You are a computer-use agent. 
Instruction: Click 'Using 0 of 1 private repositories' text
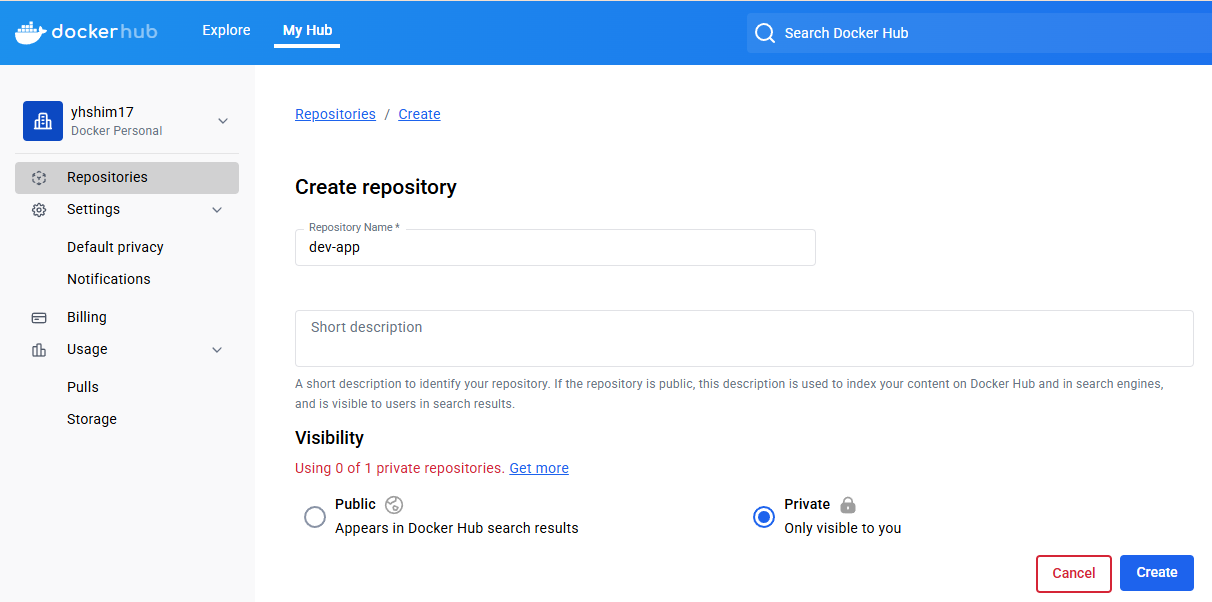tap(400, 468)
